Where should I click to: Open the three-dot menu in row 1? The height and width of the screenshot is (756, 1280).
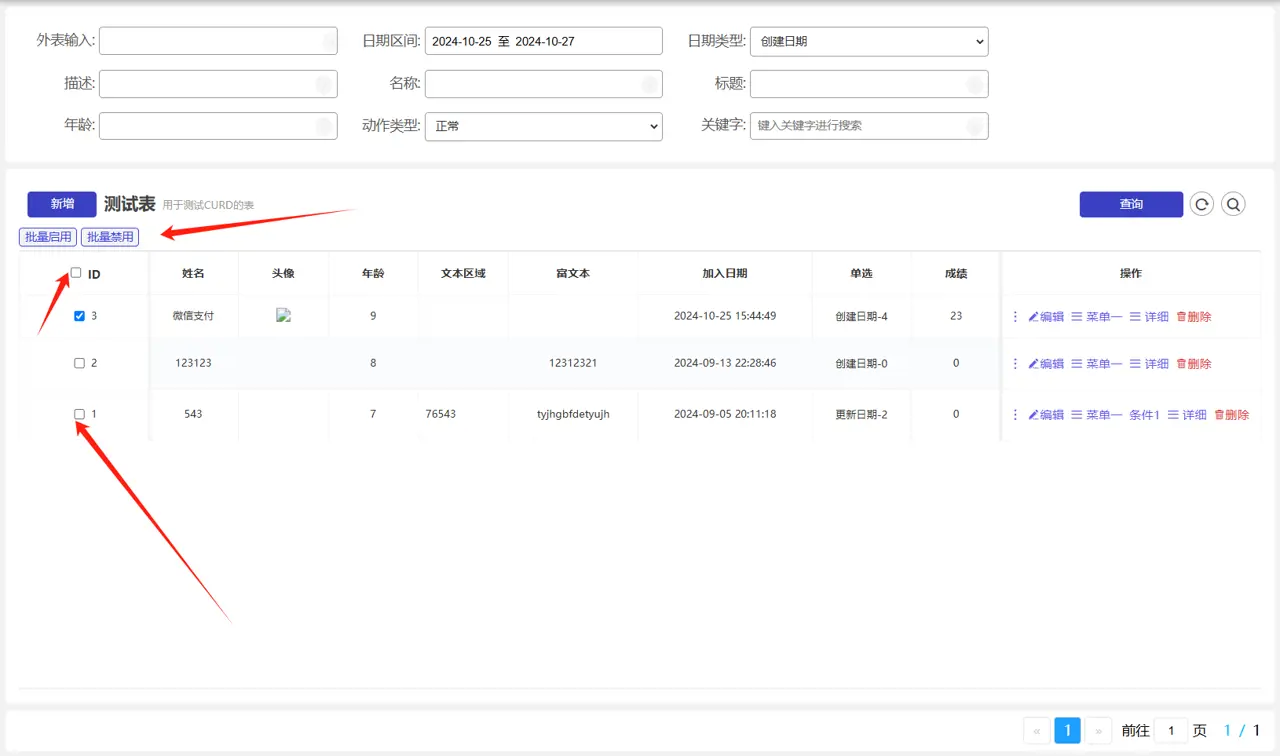tap(1015, 414)
